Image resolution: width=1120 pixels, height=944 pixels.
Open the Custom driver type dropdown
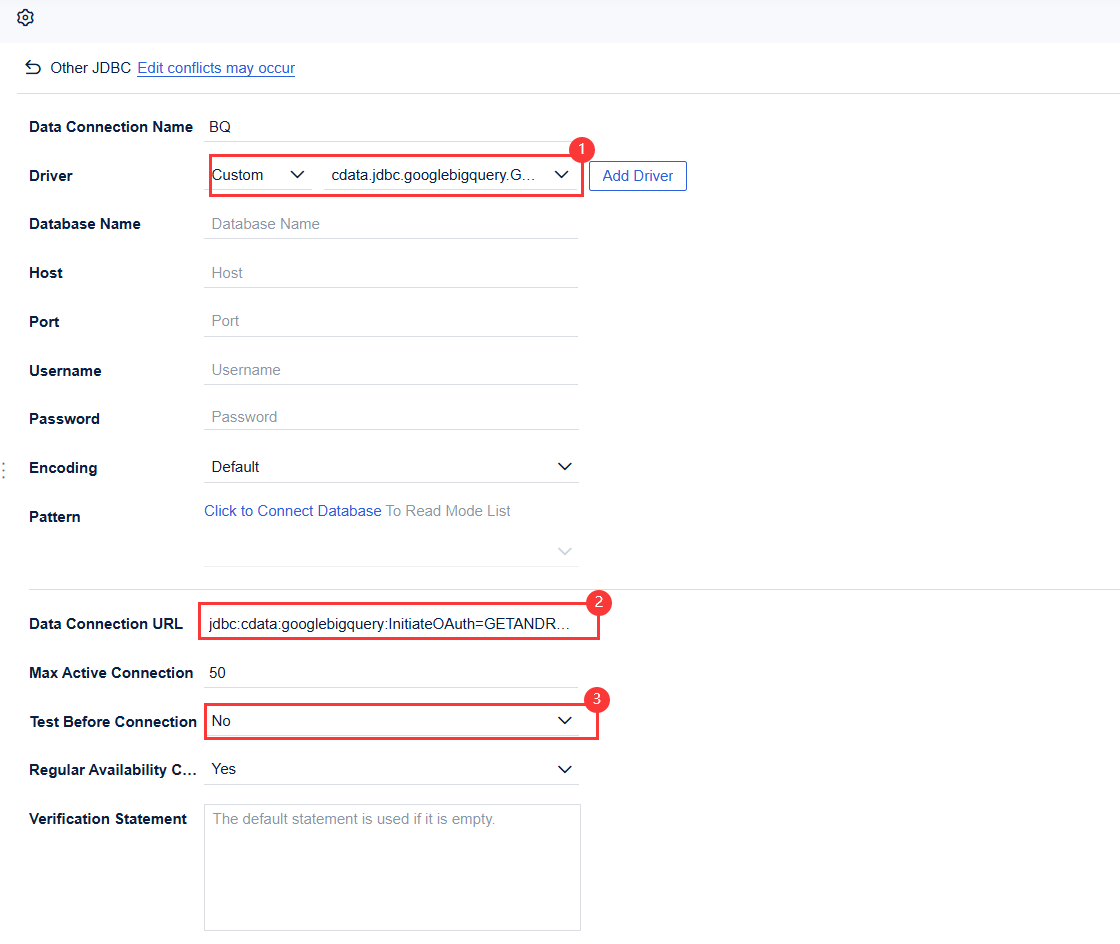[261, 175]
